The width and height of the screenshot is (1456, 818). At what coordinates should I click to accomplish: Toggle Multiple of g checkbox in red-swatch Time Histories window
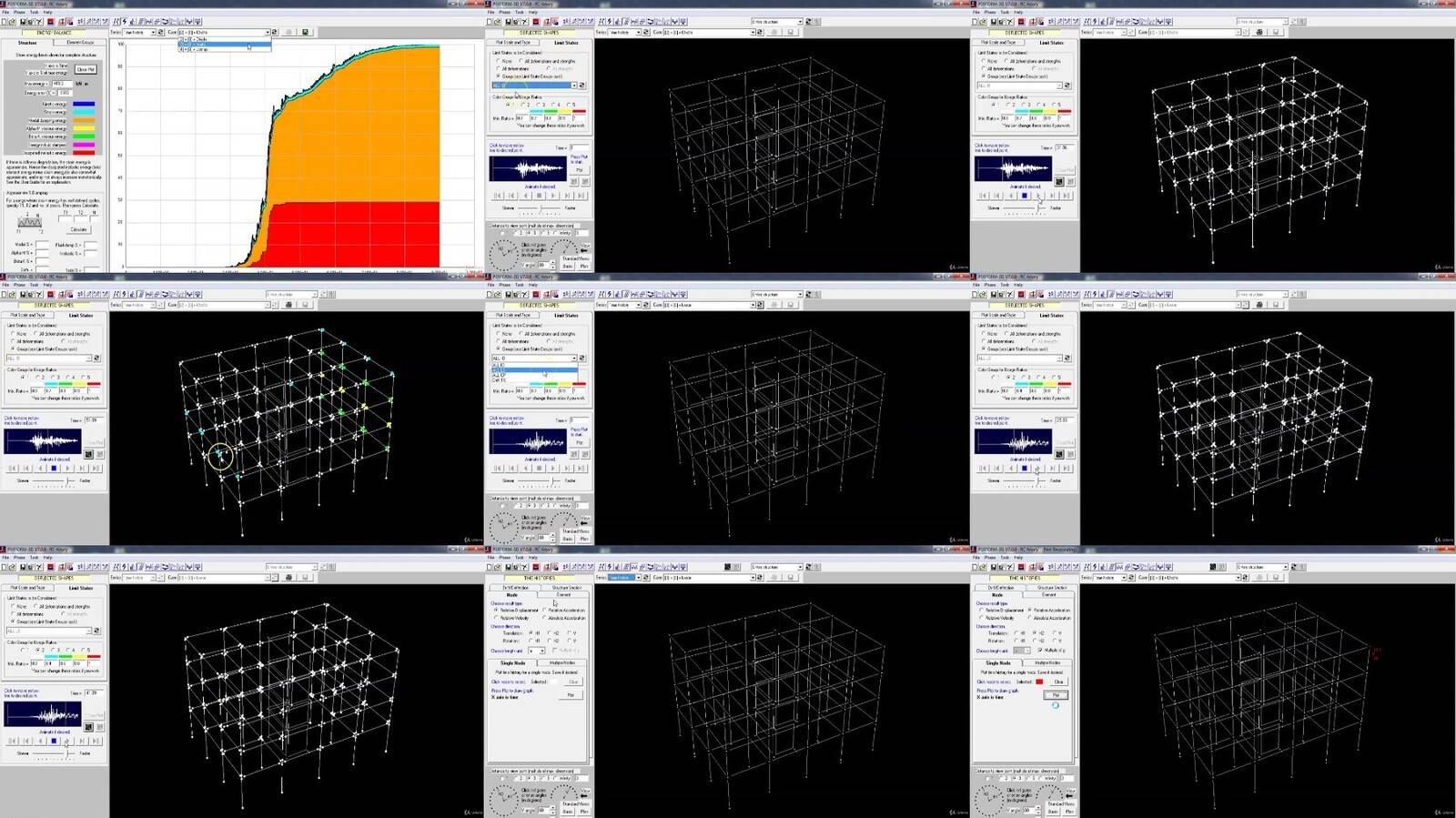coord(1039,650)
